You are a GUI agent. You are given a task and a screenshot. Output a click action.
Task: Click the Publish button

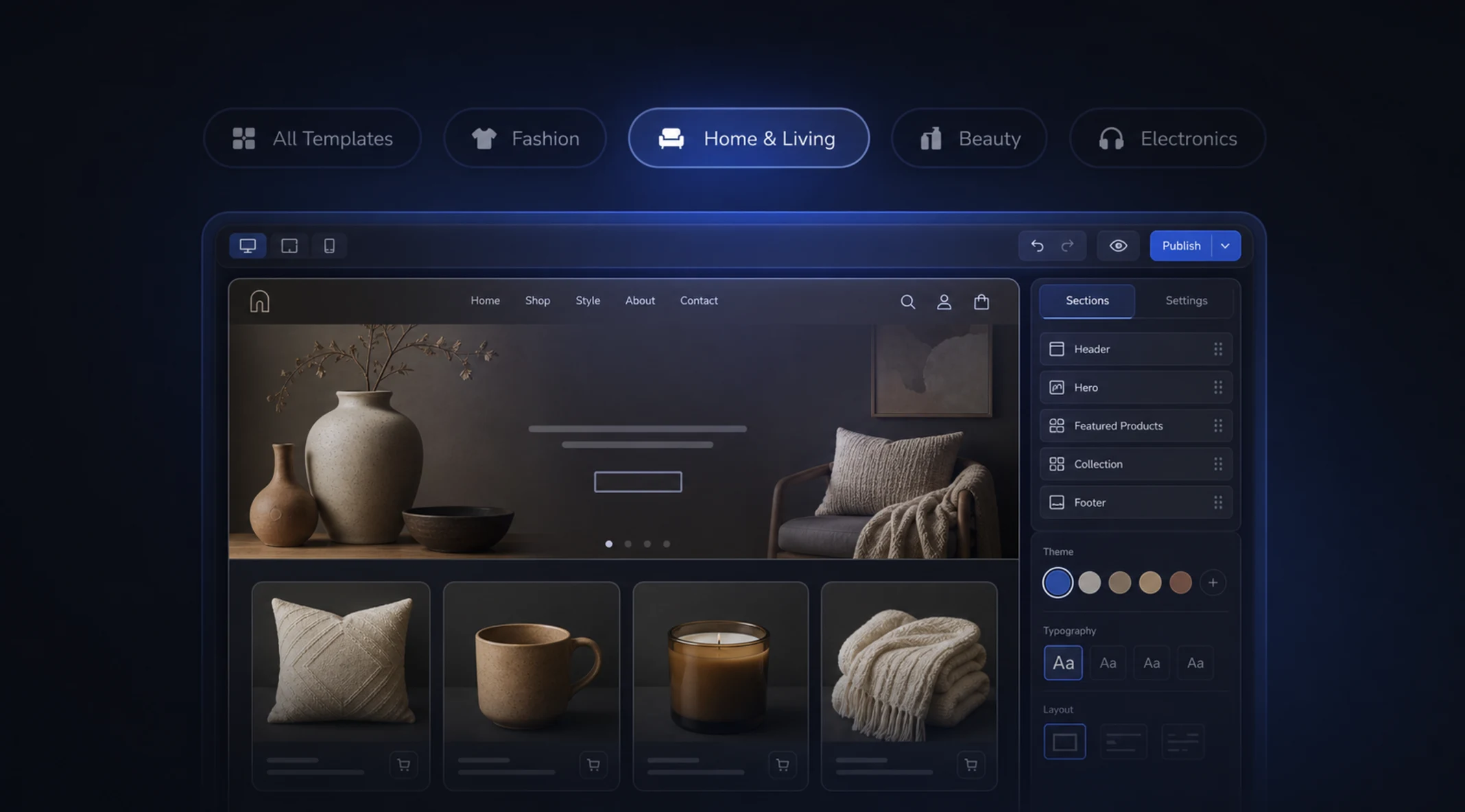pyautogui.click(x=1181, y=246)
